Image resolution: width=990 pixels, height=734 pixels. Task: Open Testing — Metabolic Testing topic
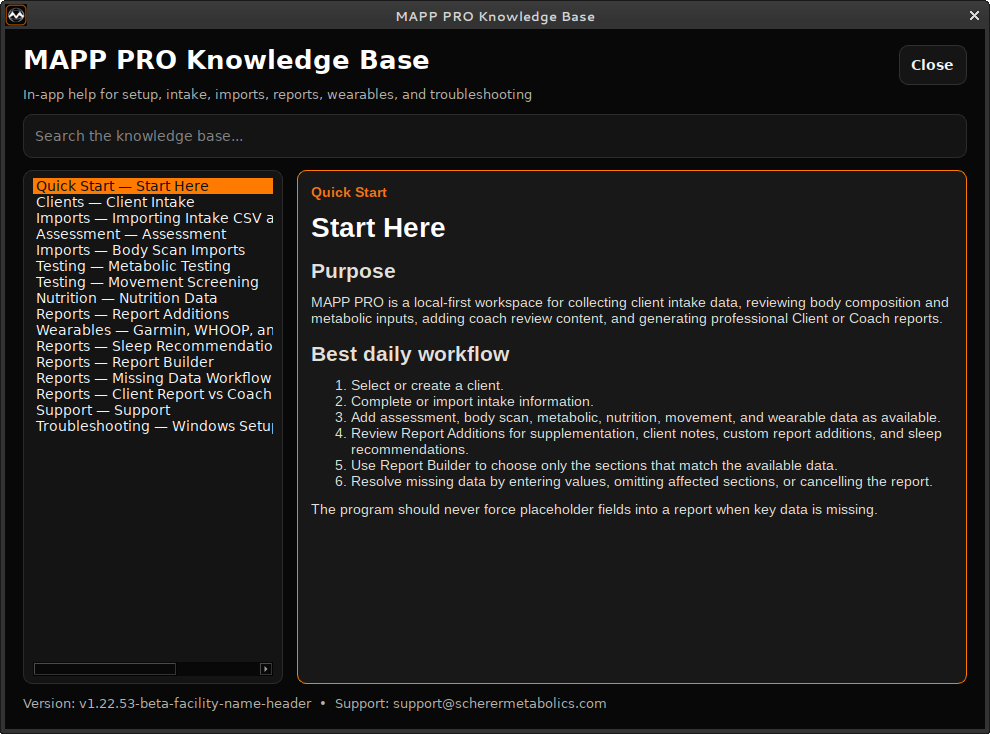[x=153, y=266]
